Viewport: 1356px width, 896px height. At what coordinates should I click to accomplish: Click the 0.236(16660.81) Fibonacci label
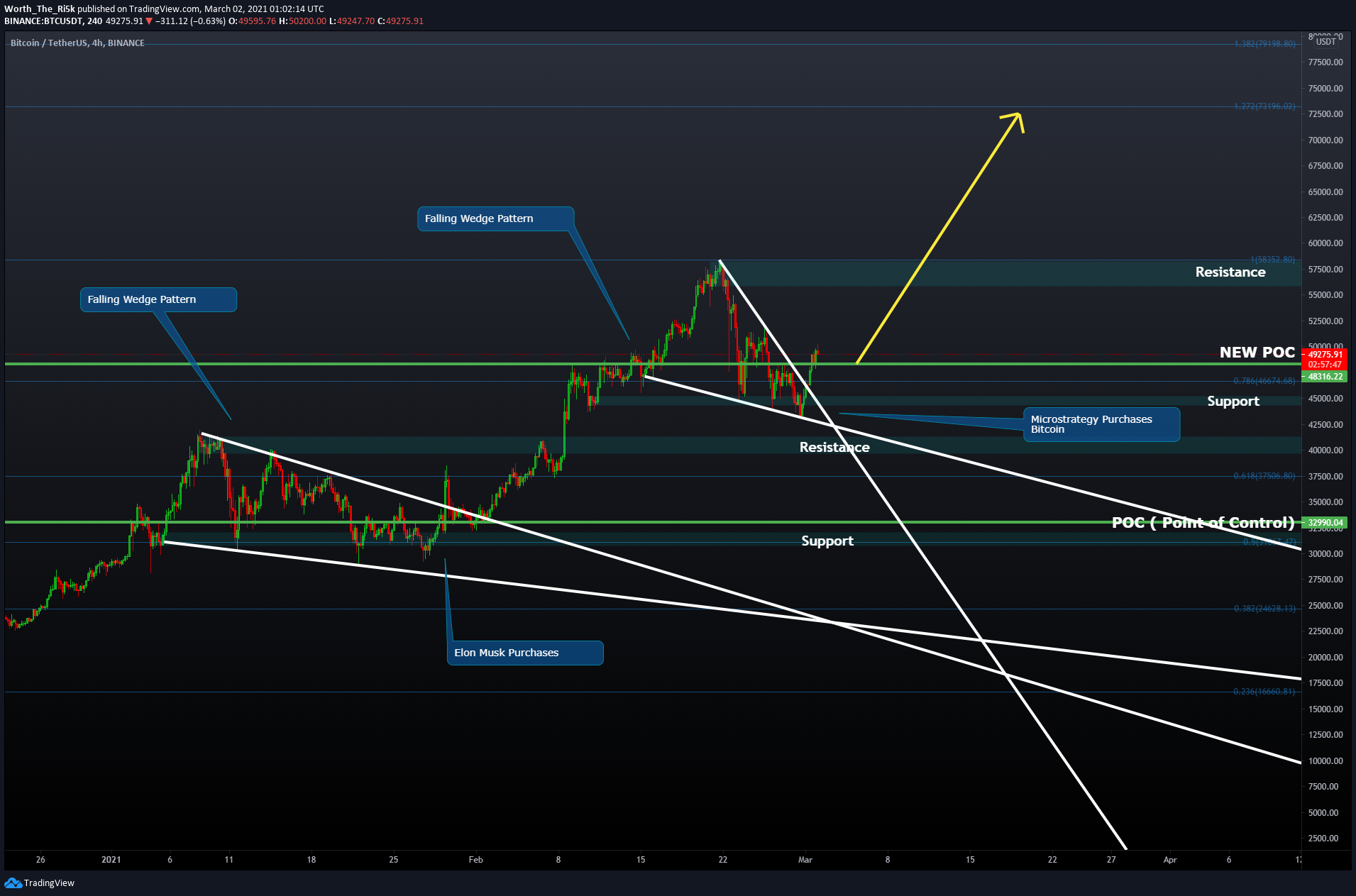pyautogui.click(x=1264, y=692)
